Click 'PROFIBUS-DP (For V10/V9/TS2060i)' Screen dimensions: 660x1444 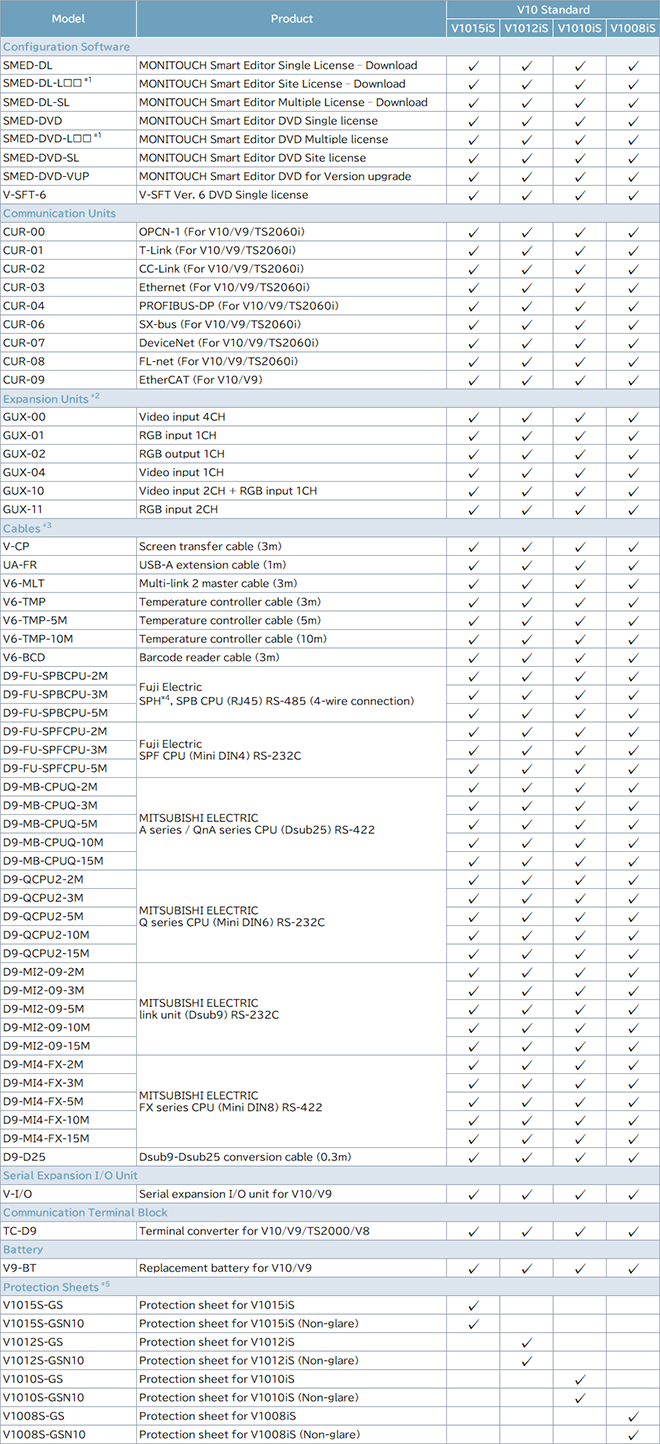[x=238, y=306]
